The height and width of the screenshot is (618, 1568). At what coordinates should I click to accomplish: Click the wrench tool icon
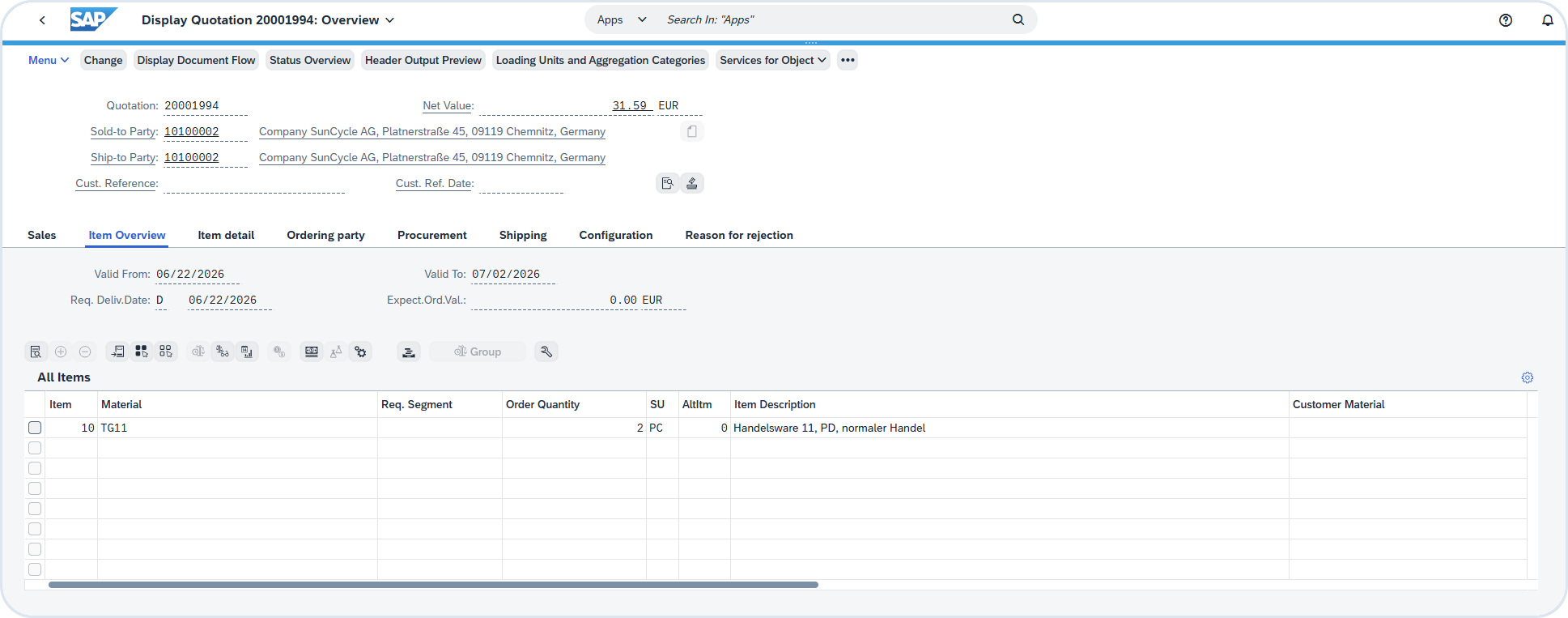point(546,352)
